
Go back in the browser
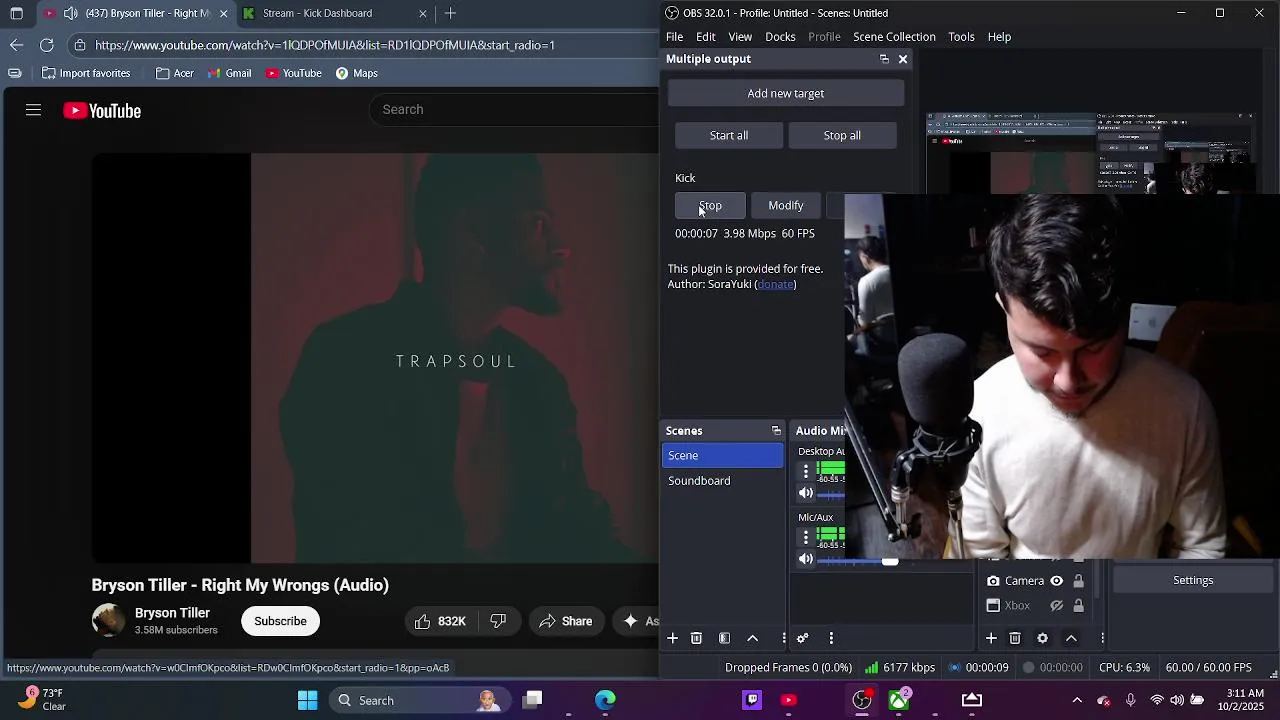pyautogui.click(x=16, y=45)
